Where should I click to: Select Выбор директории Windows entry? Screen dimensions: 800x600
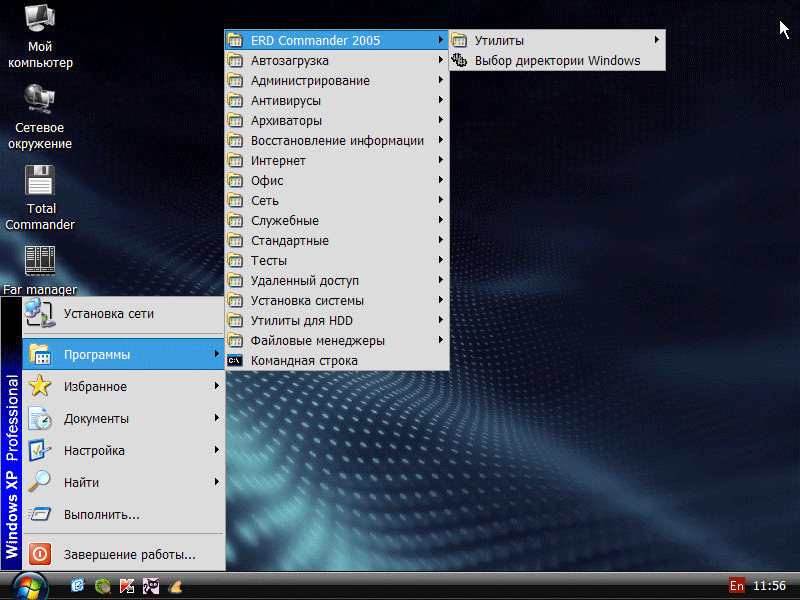pyautogui.click(x=557, y=61)
